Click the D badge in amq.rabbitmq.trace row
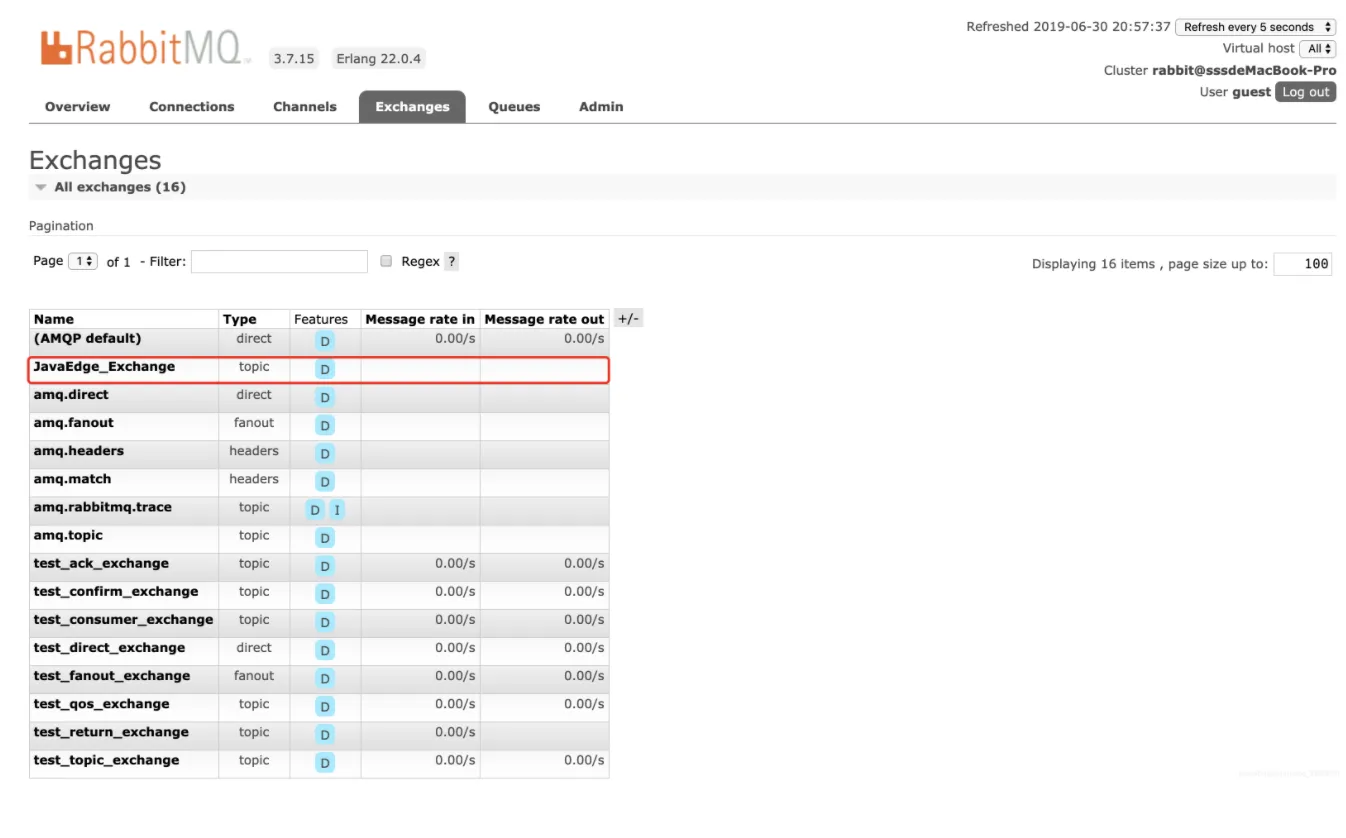Image resolution: width=1346 pixels, height=838 pixels. [315, 510]
